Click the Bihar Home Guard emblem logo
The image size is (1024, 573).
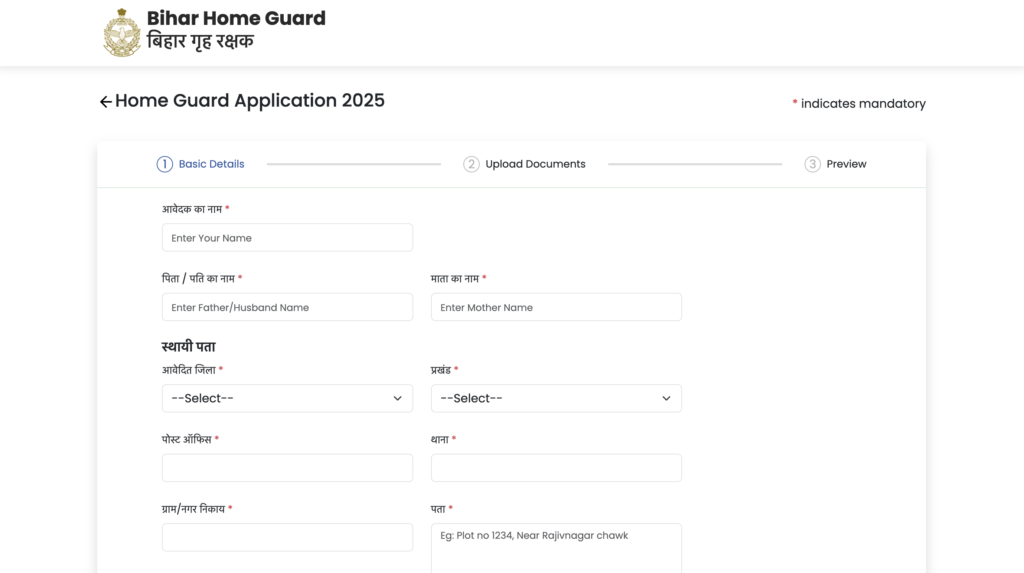pyautogui.click(x=122, y=32)
